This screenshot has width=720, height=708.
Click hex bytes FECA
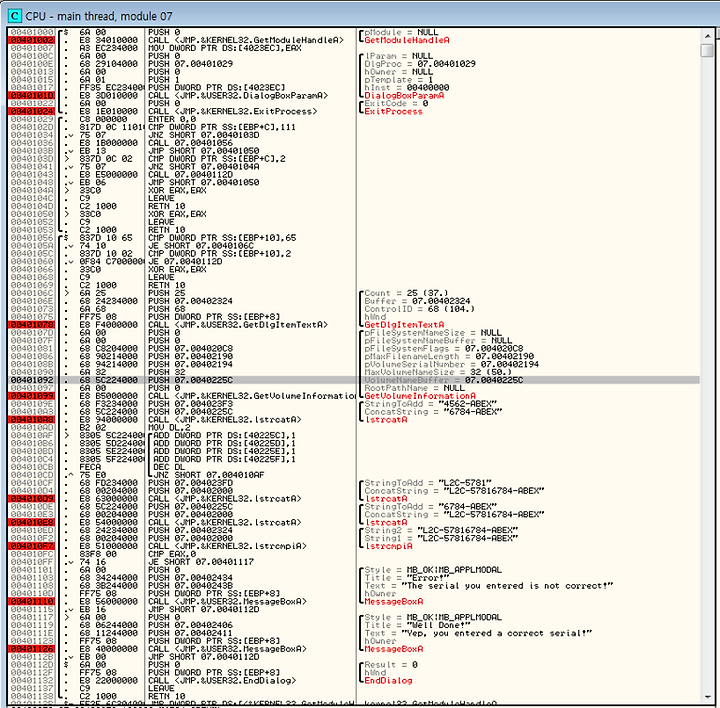coord(90,467)
